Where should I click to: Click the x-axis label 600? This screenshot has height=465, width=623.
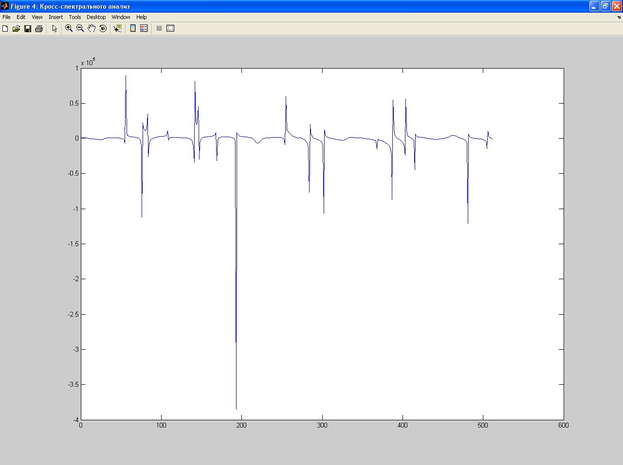point(563,425)
